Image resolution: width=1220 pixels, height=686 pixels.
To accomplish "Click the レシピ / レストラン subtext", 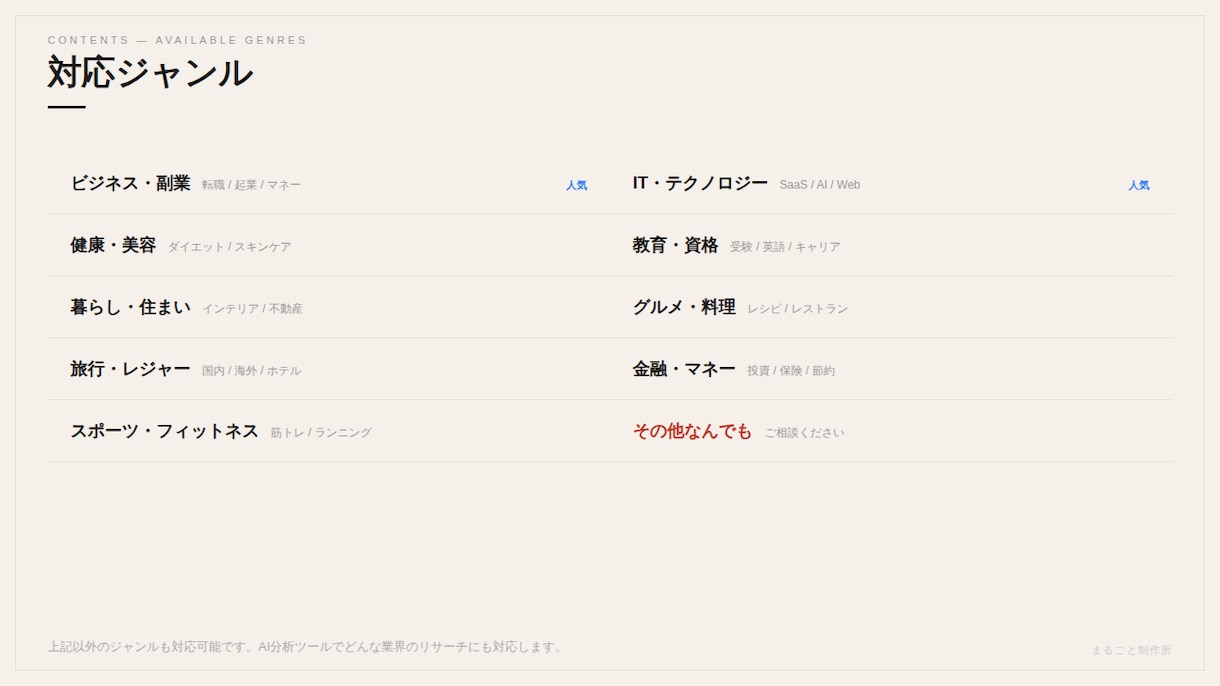I will point(797,309).
